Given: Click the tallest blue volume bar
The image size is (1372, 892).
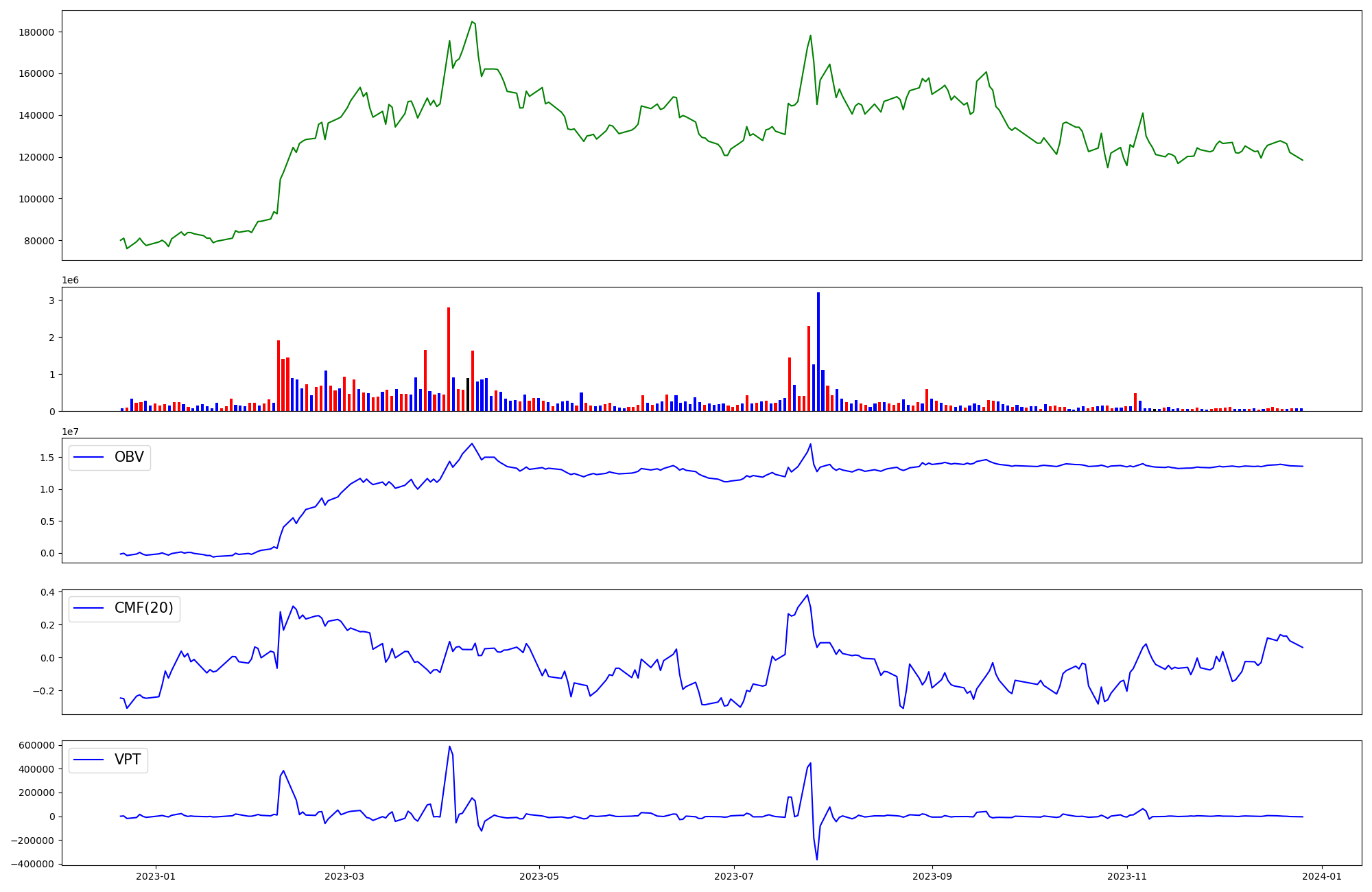Looking at the screenshot, I should 818,351.
